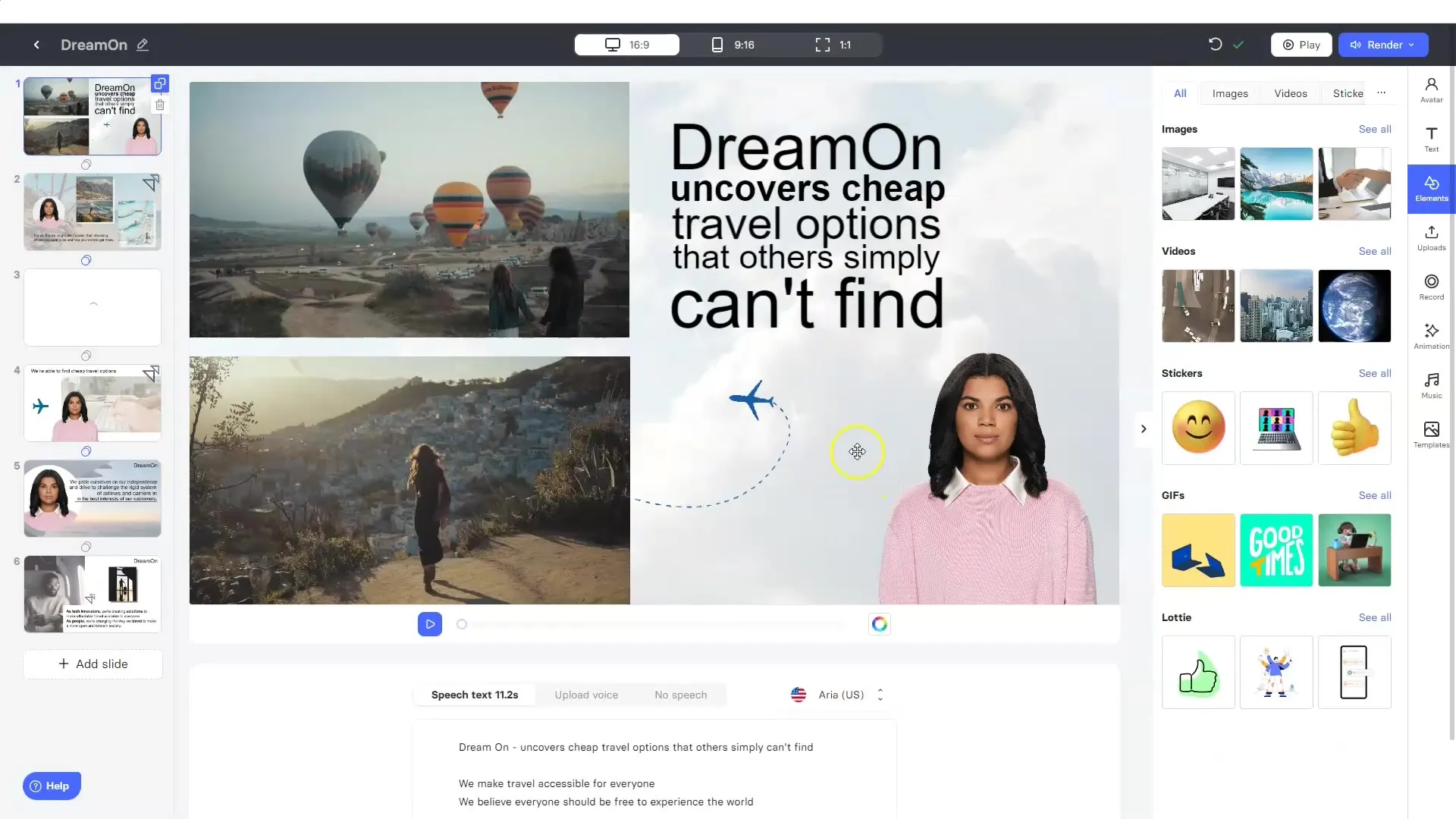Screen dimensions: 1456x819
Task: Switch to the Stickers tab
Action: click(1348, 93)
